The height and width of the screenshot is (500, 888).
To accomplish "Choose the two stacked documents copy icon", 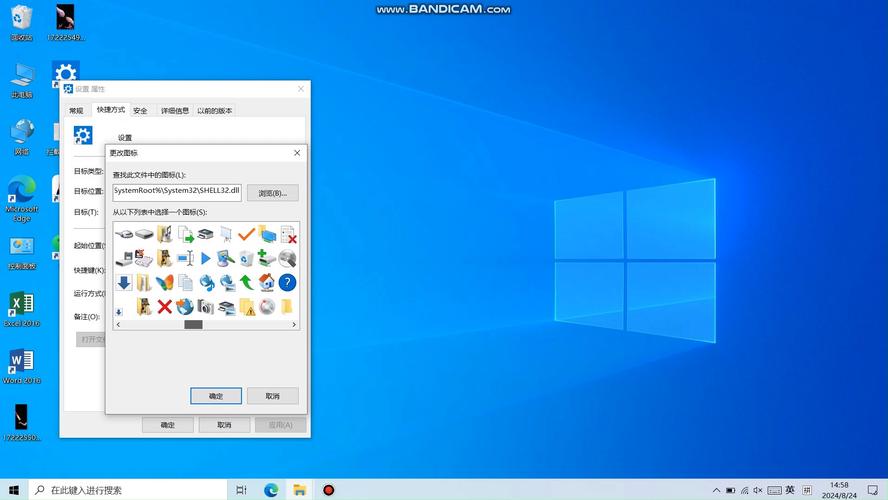I will point(185,282).
